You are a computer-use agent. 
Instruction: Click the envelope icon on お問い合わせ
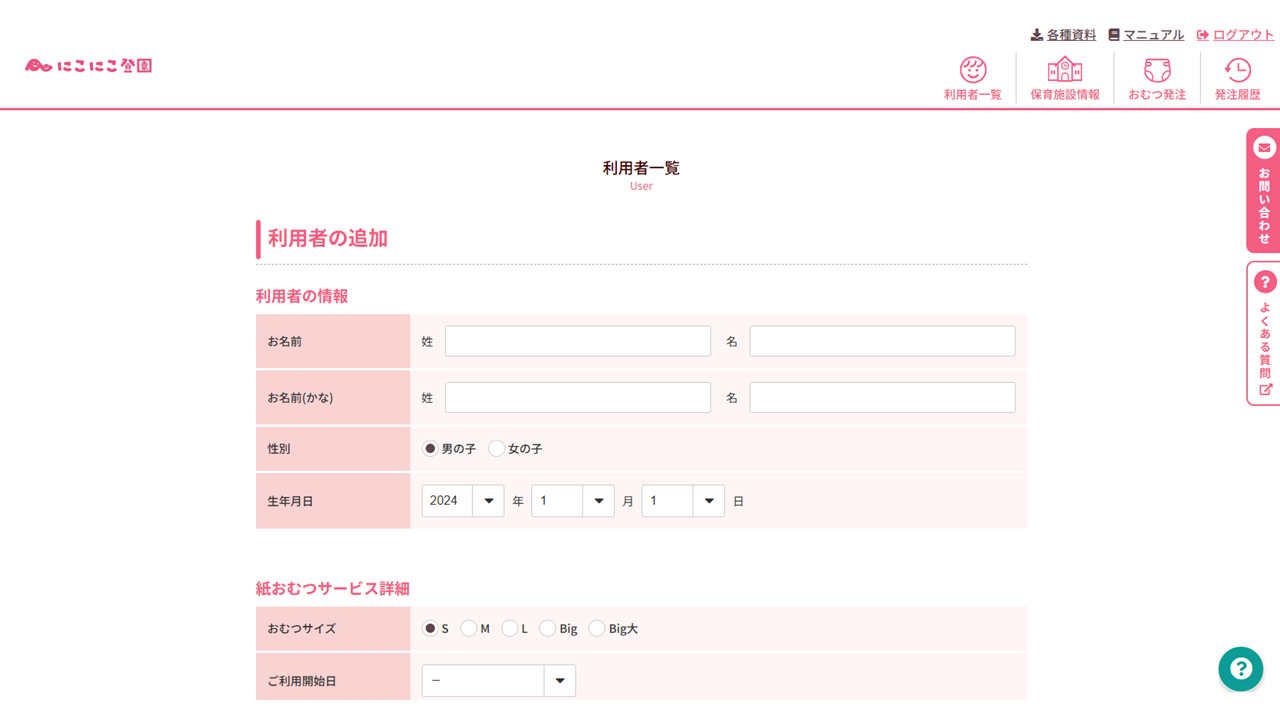pyautogui.click(x=1264, y=146)
